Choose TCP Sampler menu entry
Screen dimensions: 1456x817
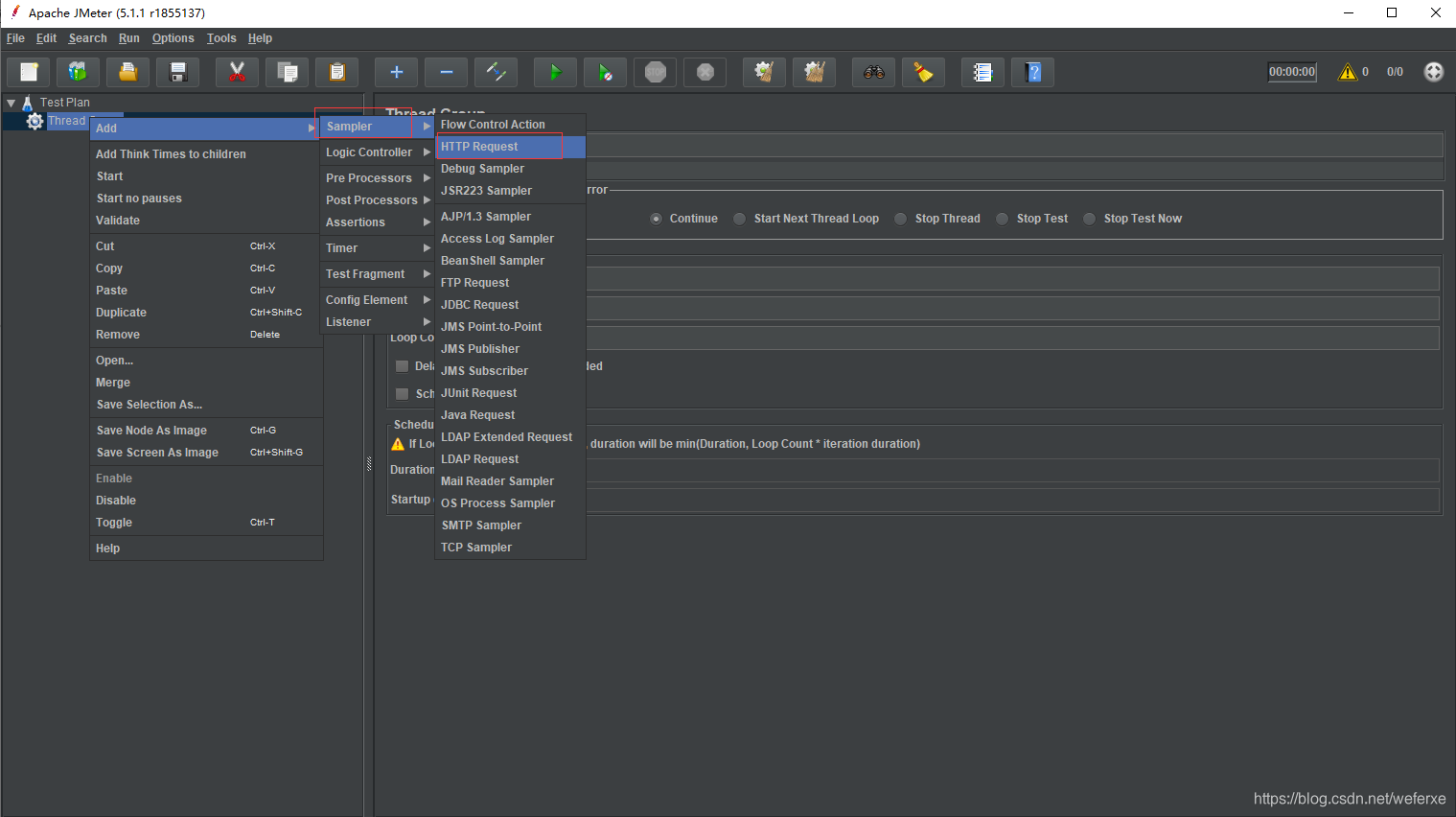click(x=510, y=548)
